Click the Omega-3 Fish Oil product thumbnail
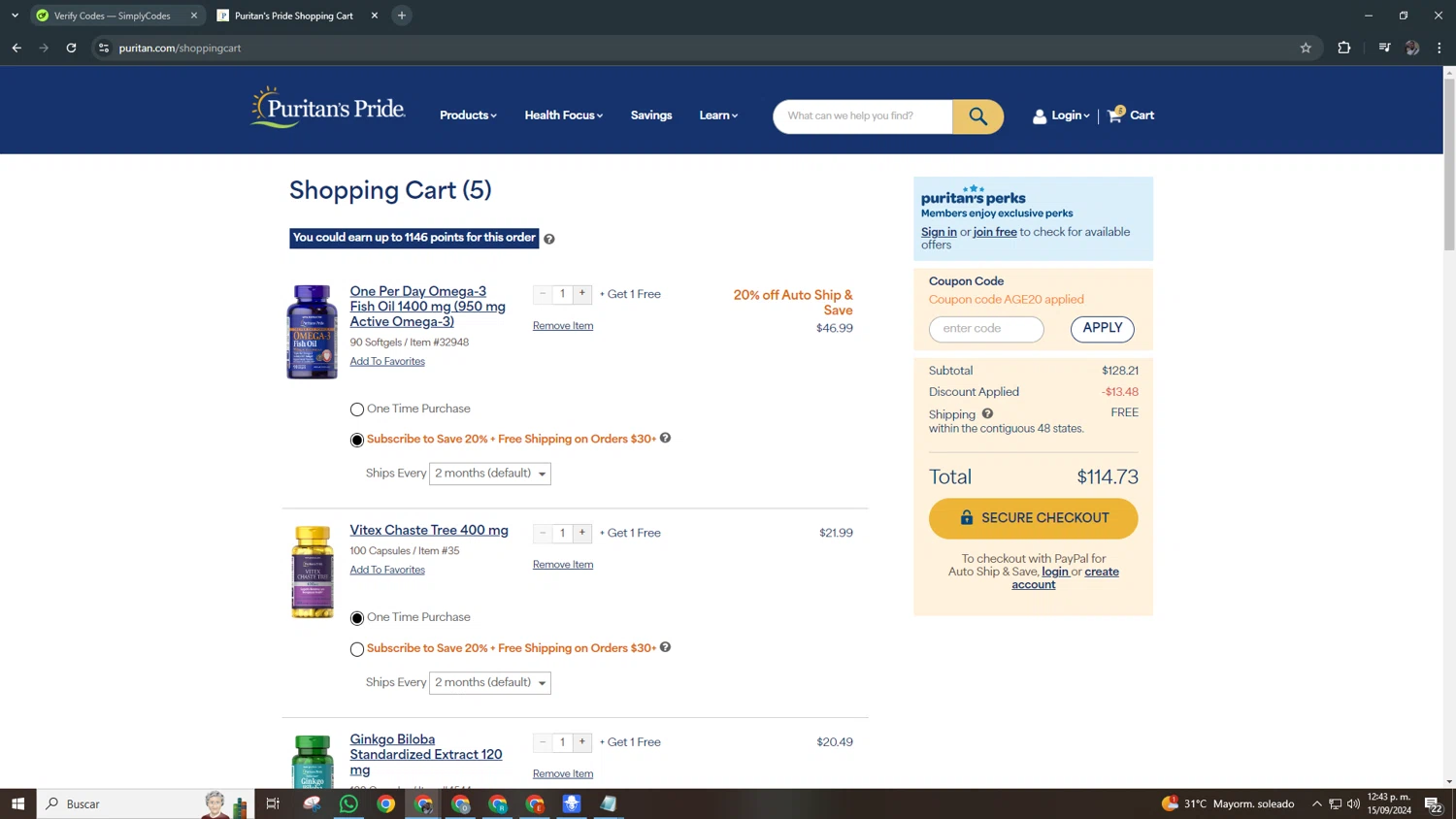1456x819 pixels. (x=312, y=332)
